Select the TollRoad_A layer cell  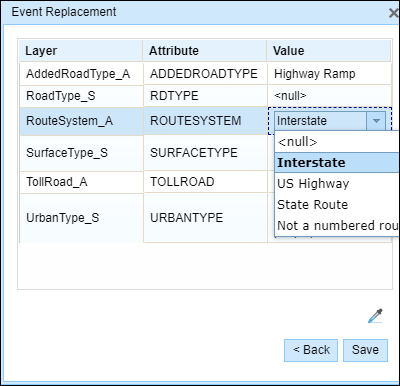coord(81,182)
